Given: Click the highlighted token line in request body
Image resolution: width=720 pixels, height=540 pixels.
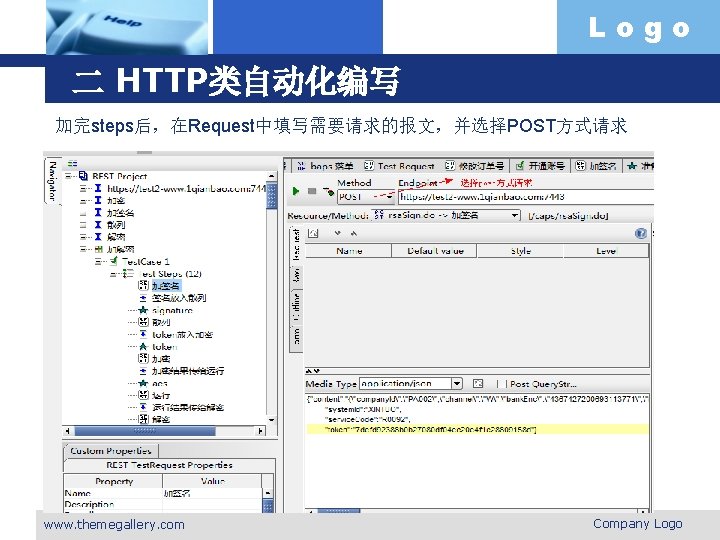Looking at the screenshot, I should pyautogui.click(x=478, y=430).
